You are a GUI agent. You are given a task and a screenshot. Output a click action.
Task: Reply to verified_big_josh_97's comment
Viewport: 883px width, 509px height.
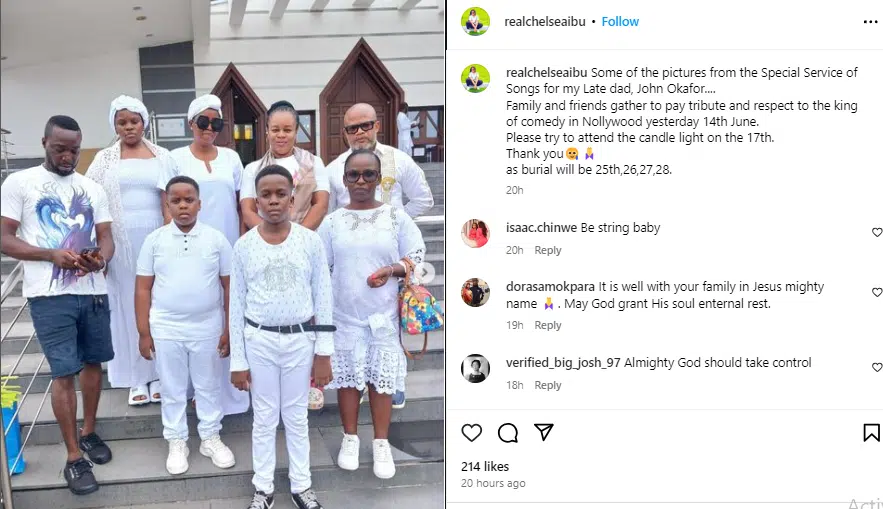547,385
